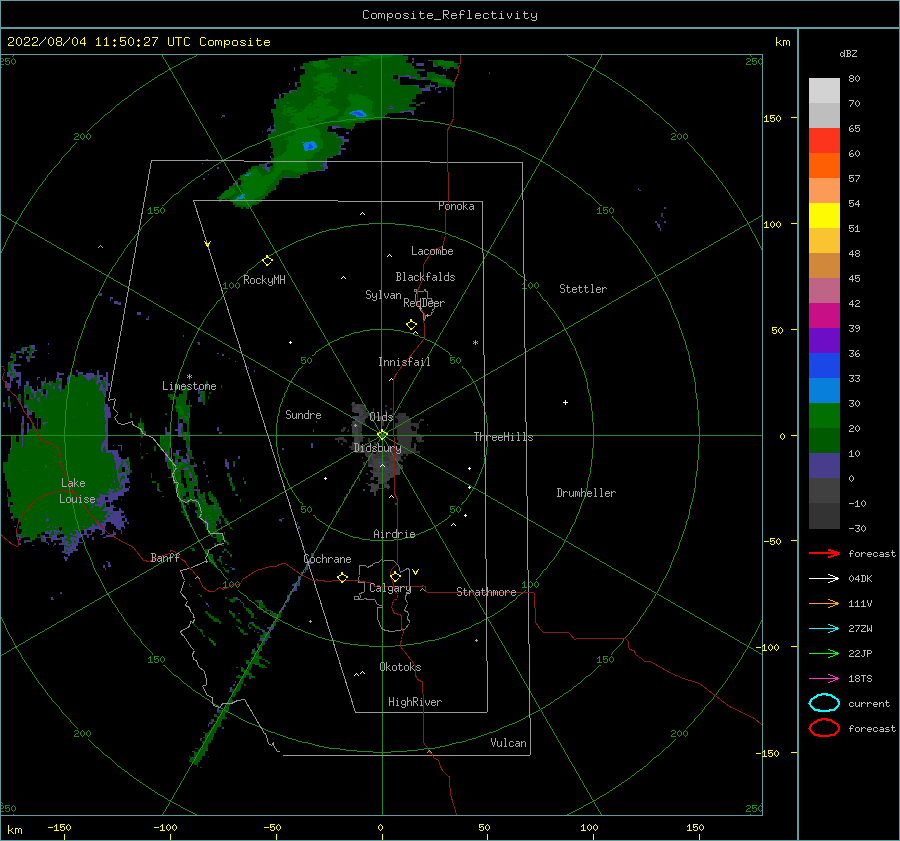Click the yellow diamond marker near Cochrane
900x841 pixels.
pyautogui.click(x=342, y=577)
